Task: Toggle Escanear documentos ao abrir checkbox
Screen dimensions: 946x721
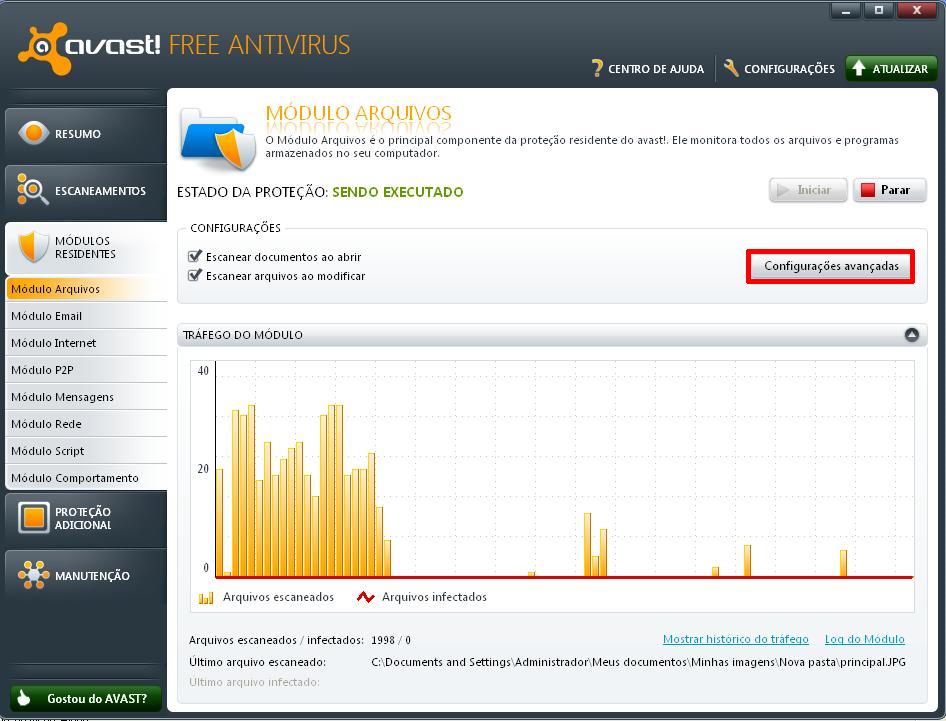Action: coord(194,256)
